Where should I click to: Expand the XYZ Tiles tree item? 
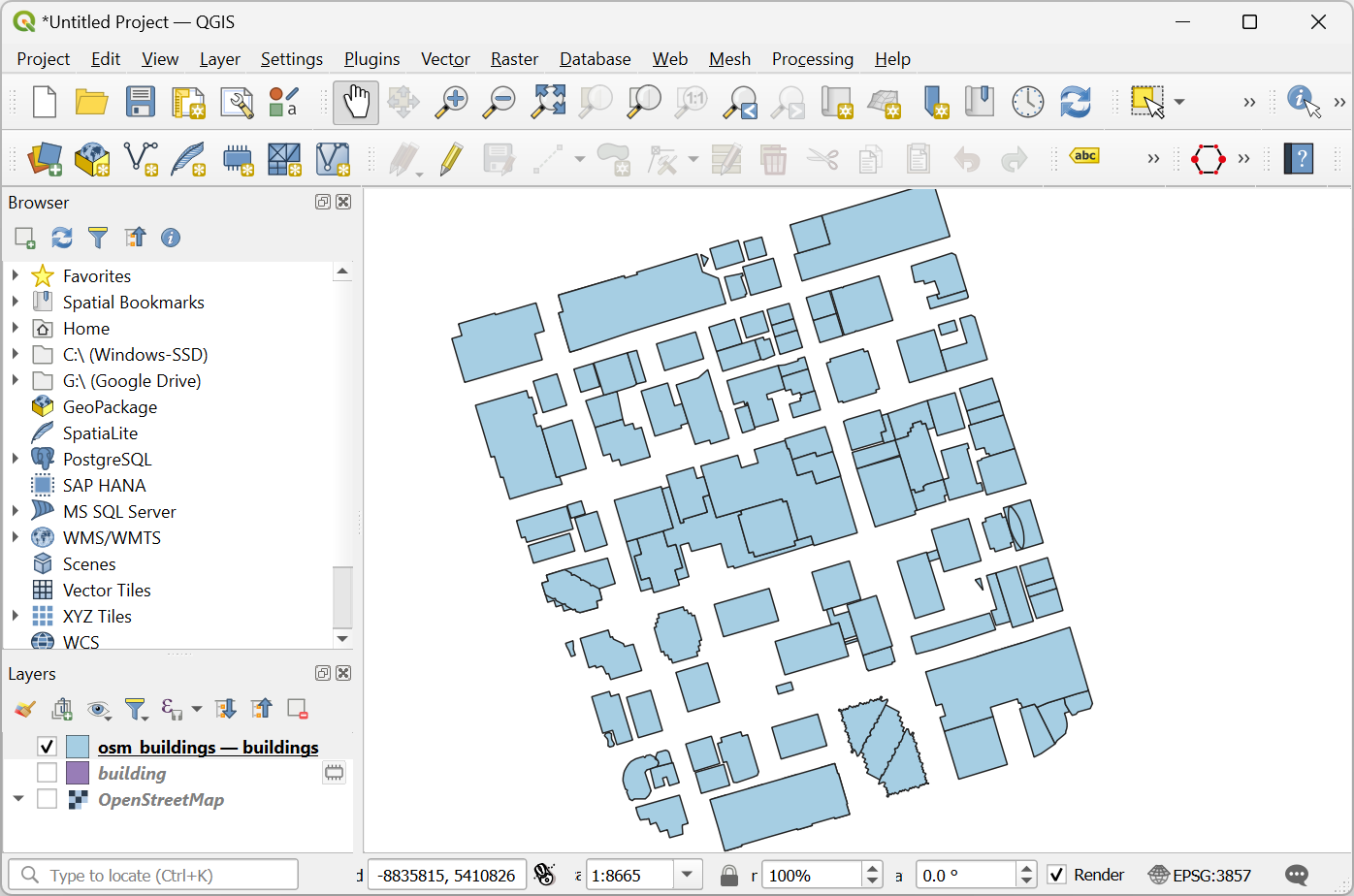coord(16,616)
